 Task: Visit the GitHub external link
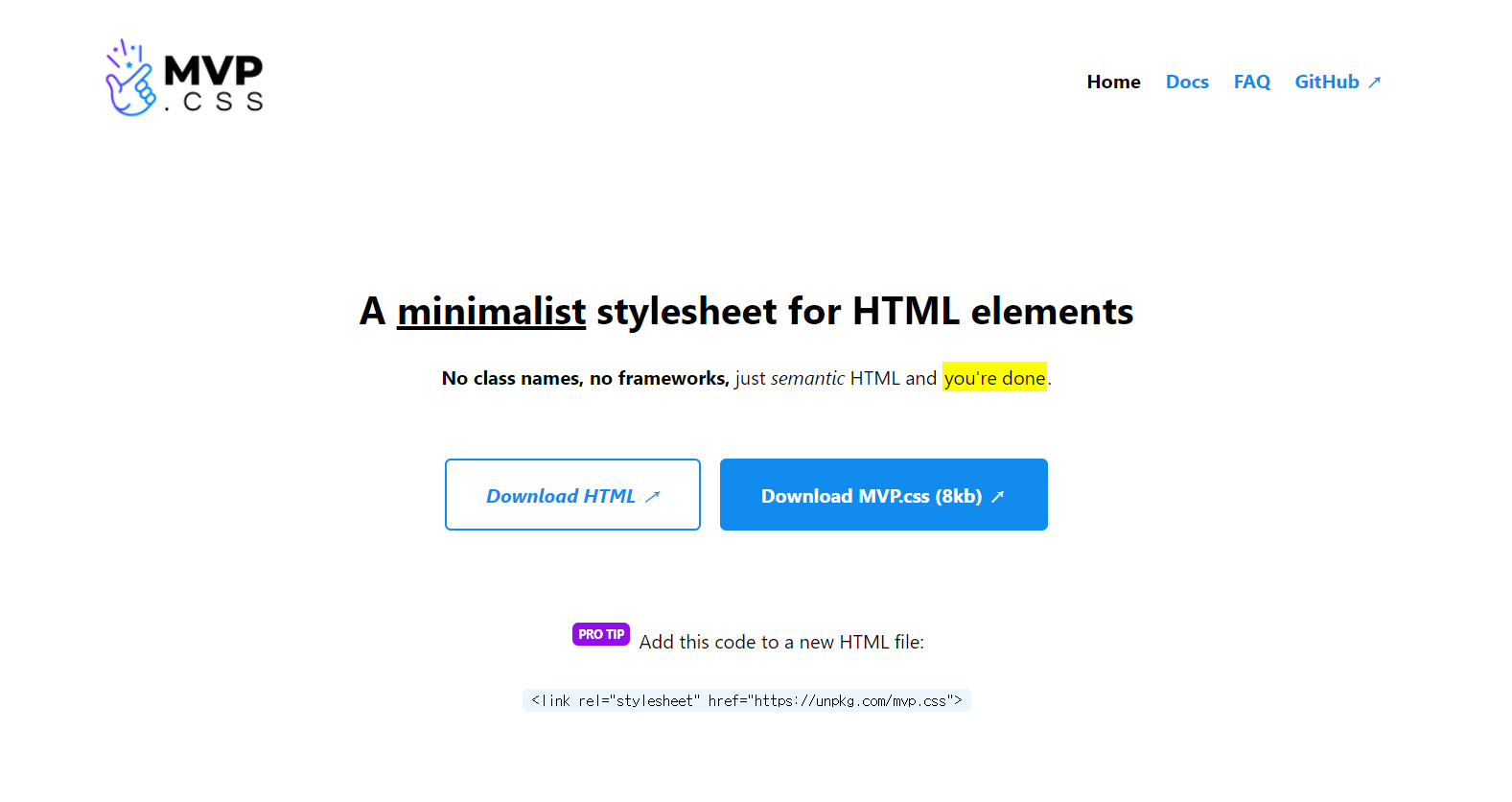[1338, 83]
